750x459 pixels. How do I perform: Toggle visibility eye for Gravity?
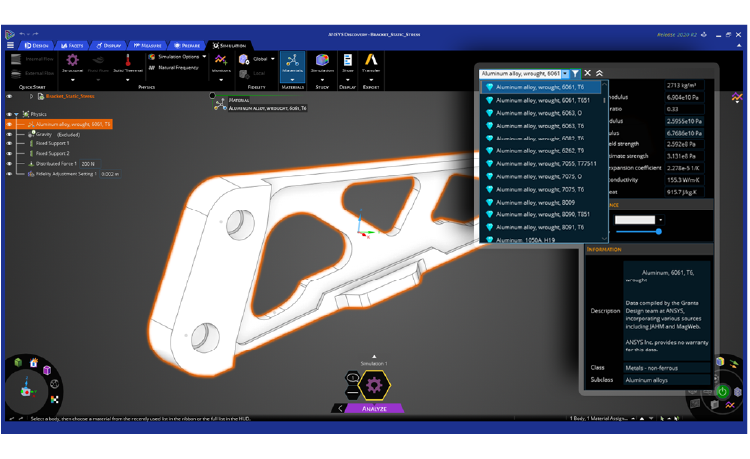tap(9, 134)
